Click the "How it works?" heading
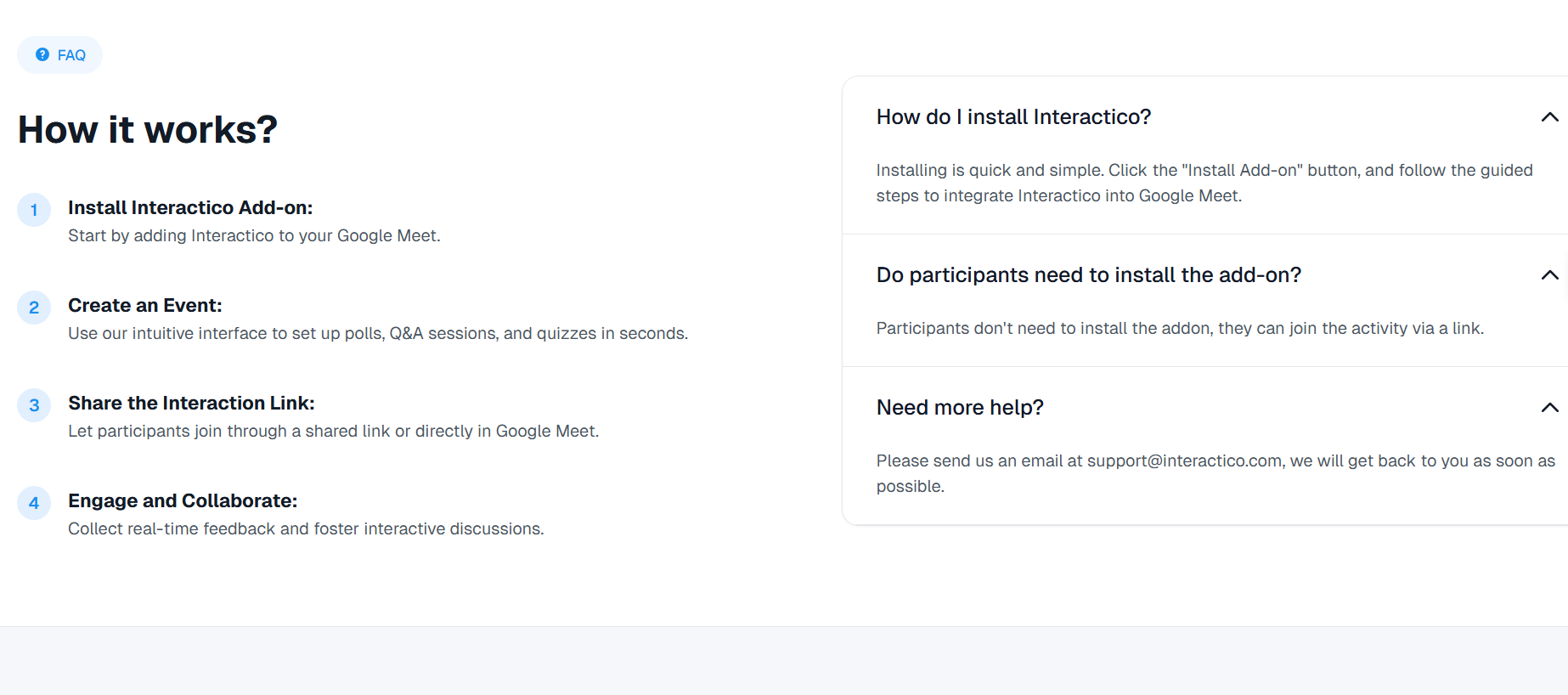1568x695 pixels. click(148, 130)
